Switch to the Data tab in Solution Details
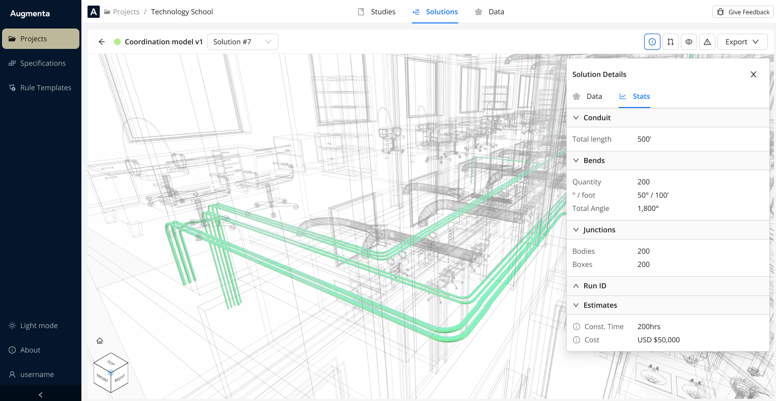Screen dimensions: 776x401 coord(587,97)
